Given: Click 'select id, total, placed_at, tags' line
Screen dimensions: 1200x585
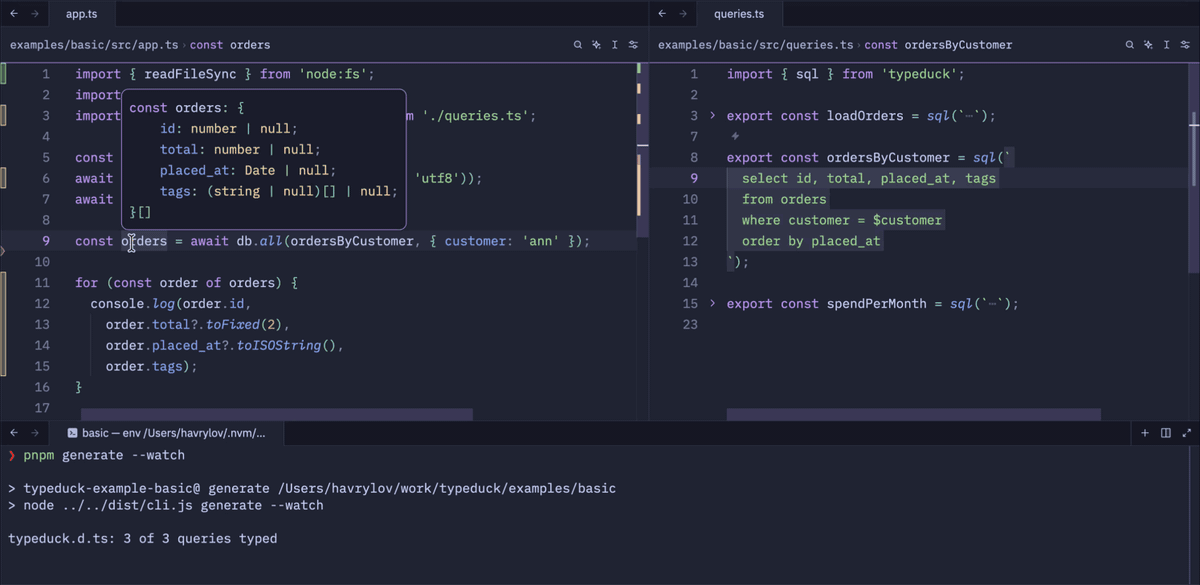Looking at the screenshot, I should [x=869, y=178].
